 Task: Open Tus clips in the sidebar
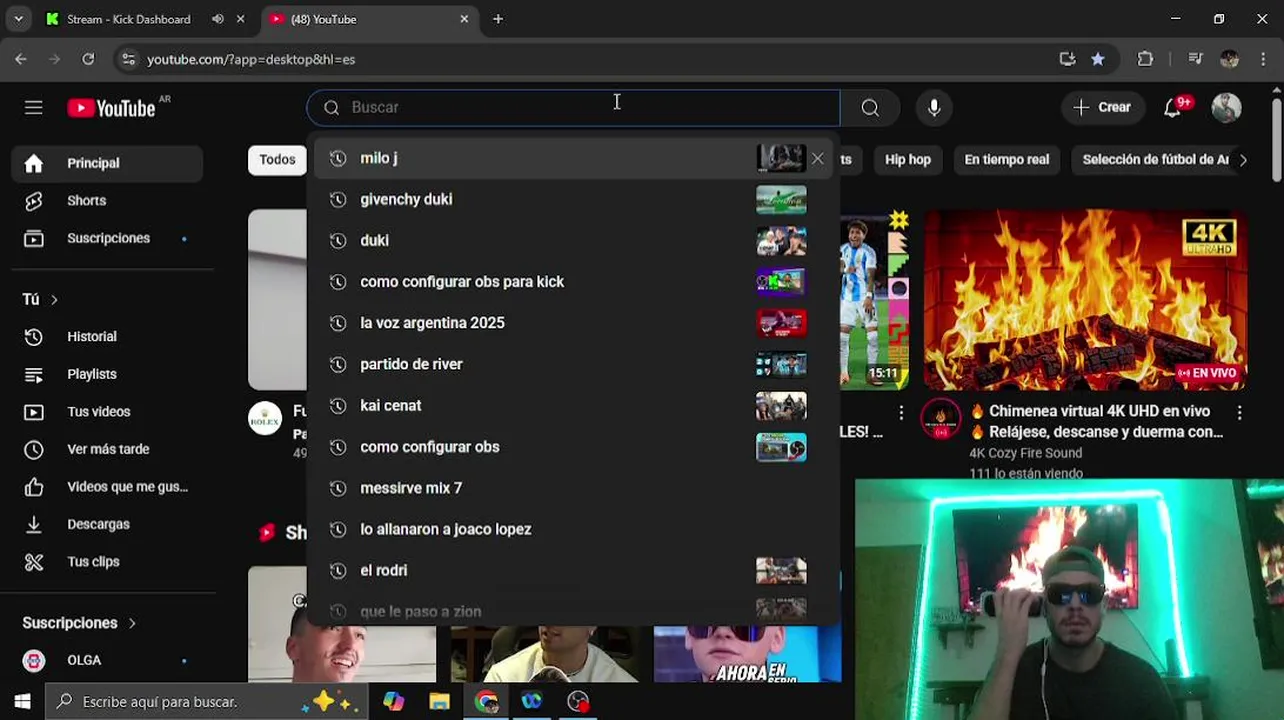107,562
